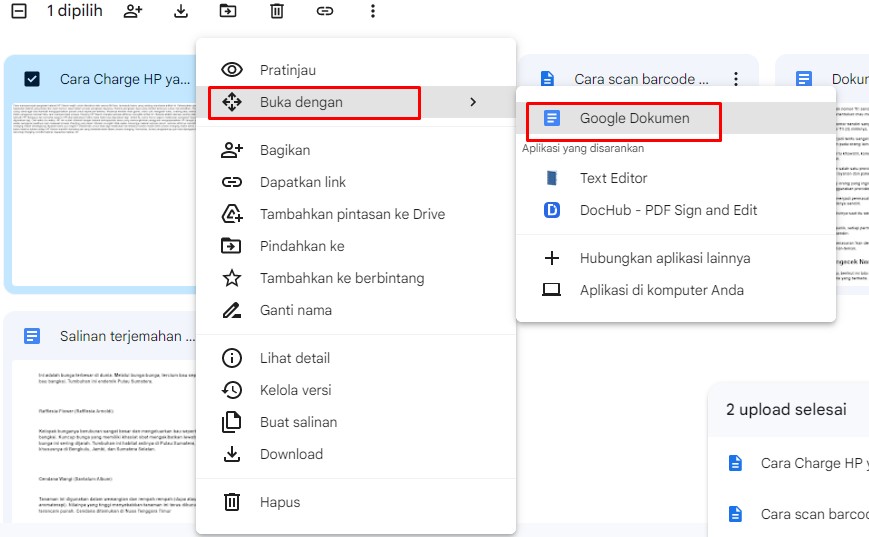Screen dimensions: 869x537
Task: Click the '1 dipilih' selection count label
Action: tap(75, 11)
